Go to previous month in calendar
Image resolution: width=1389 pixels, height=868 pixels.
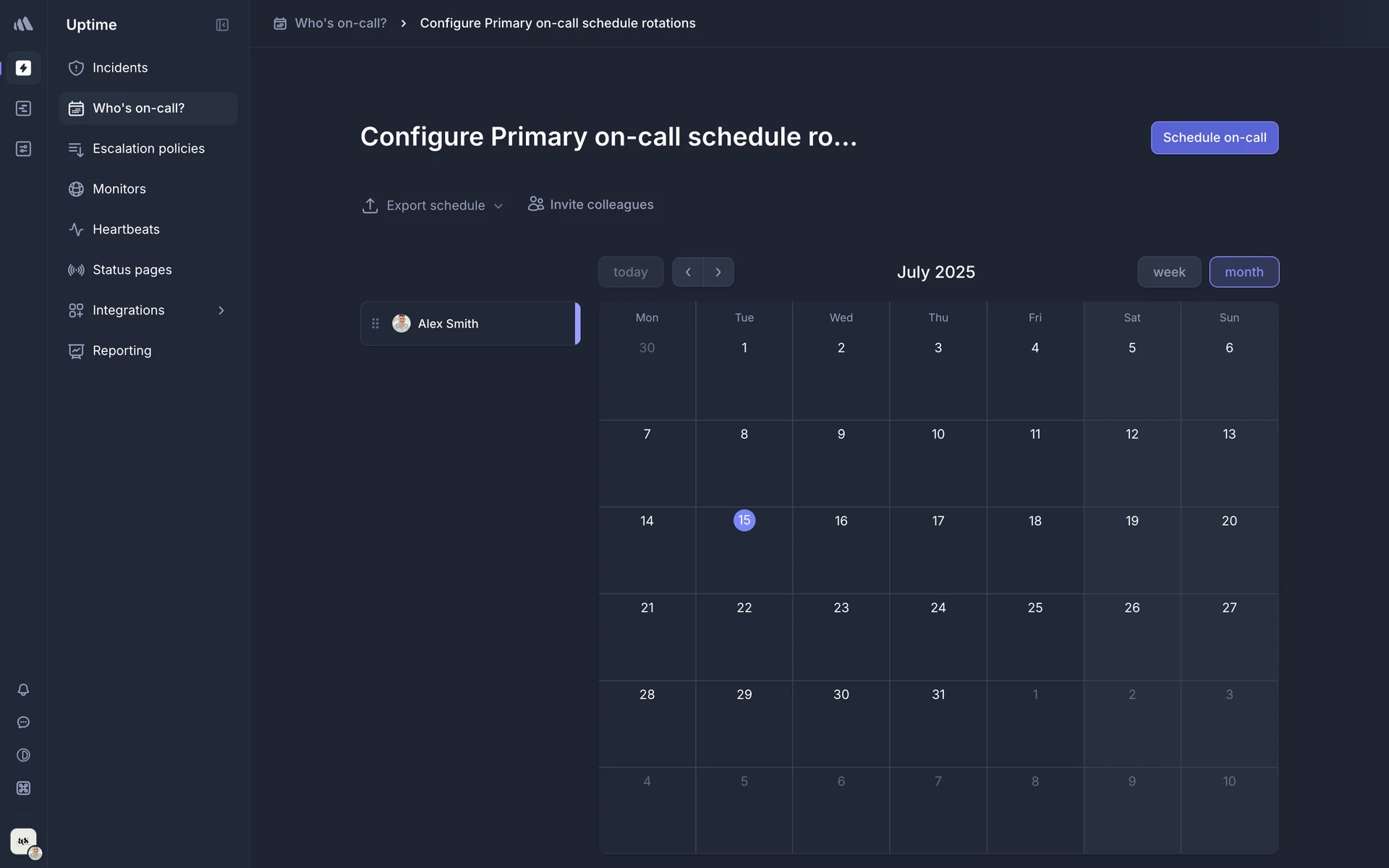(x=688, y=272)
